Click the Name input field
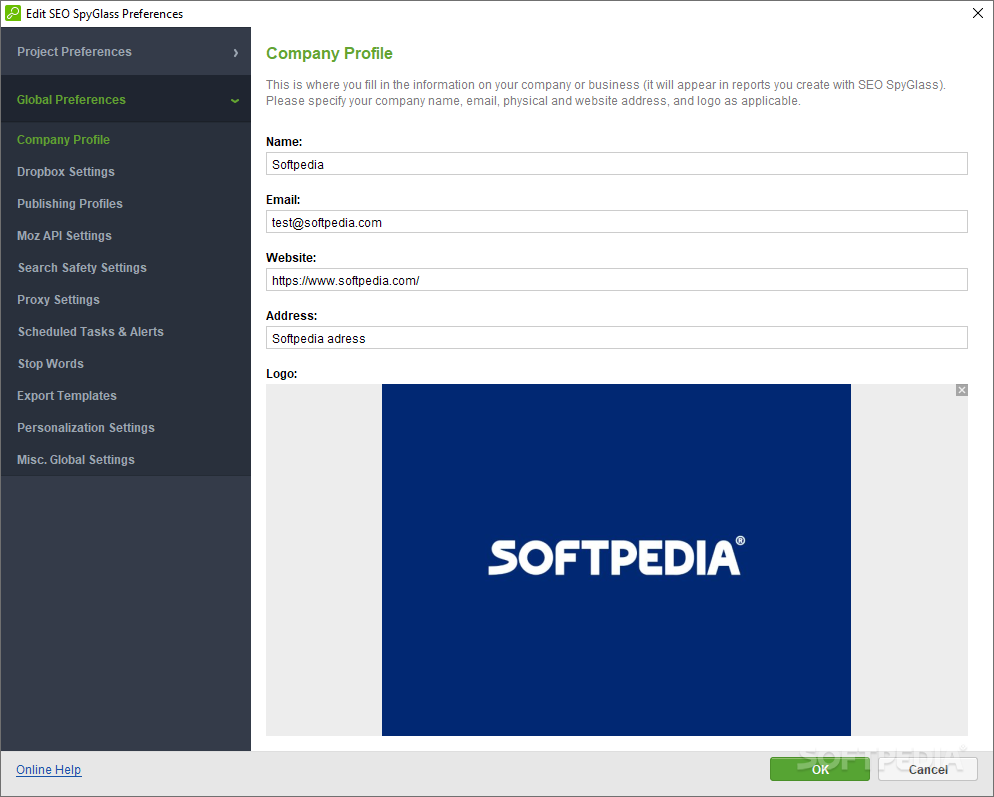This screenshot has width=994, height=797. tap(617, 164)
